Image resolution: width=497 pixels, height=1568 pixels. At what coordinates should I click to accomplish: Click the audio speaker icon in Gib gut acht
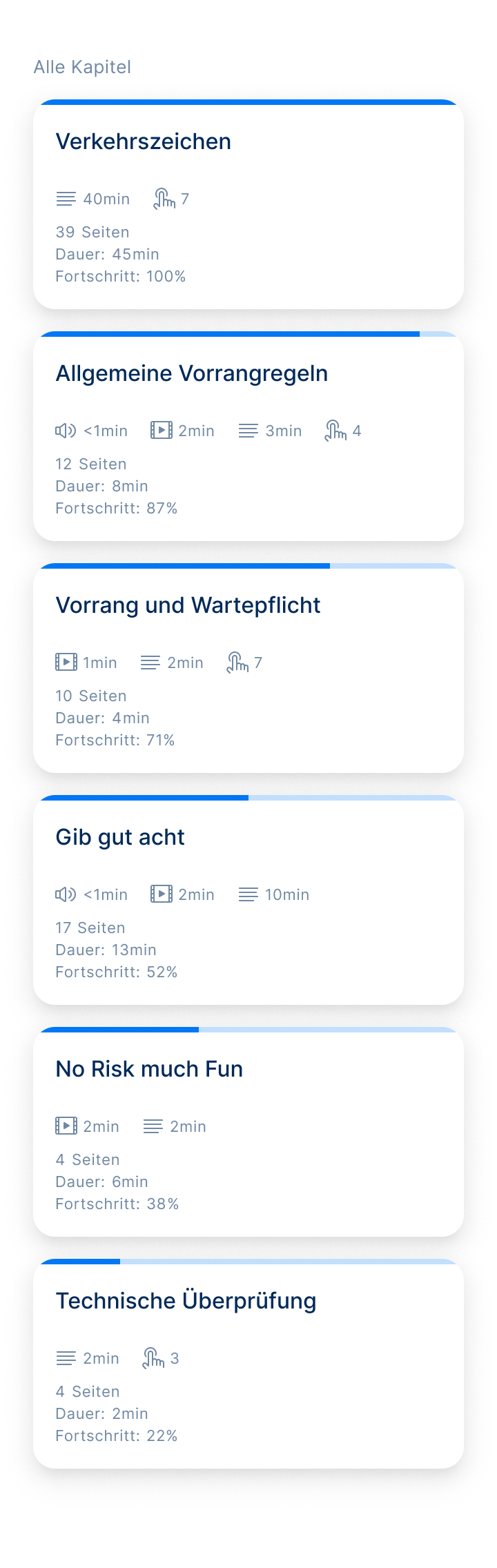66,894
